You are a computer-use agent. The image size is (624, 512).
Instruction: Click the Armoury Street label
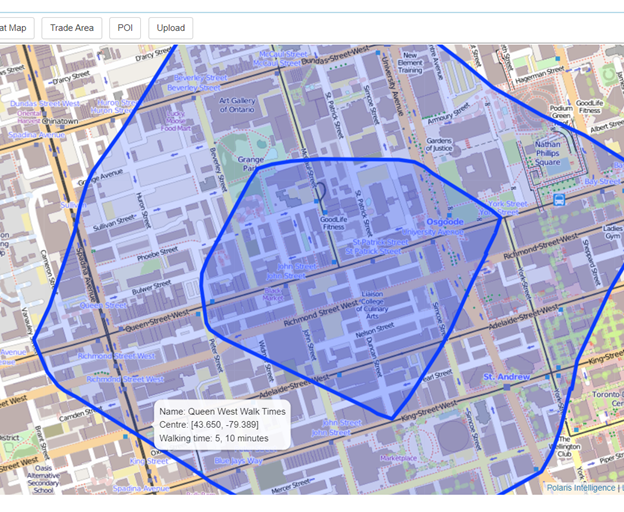(x=448, y=113)
